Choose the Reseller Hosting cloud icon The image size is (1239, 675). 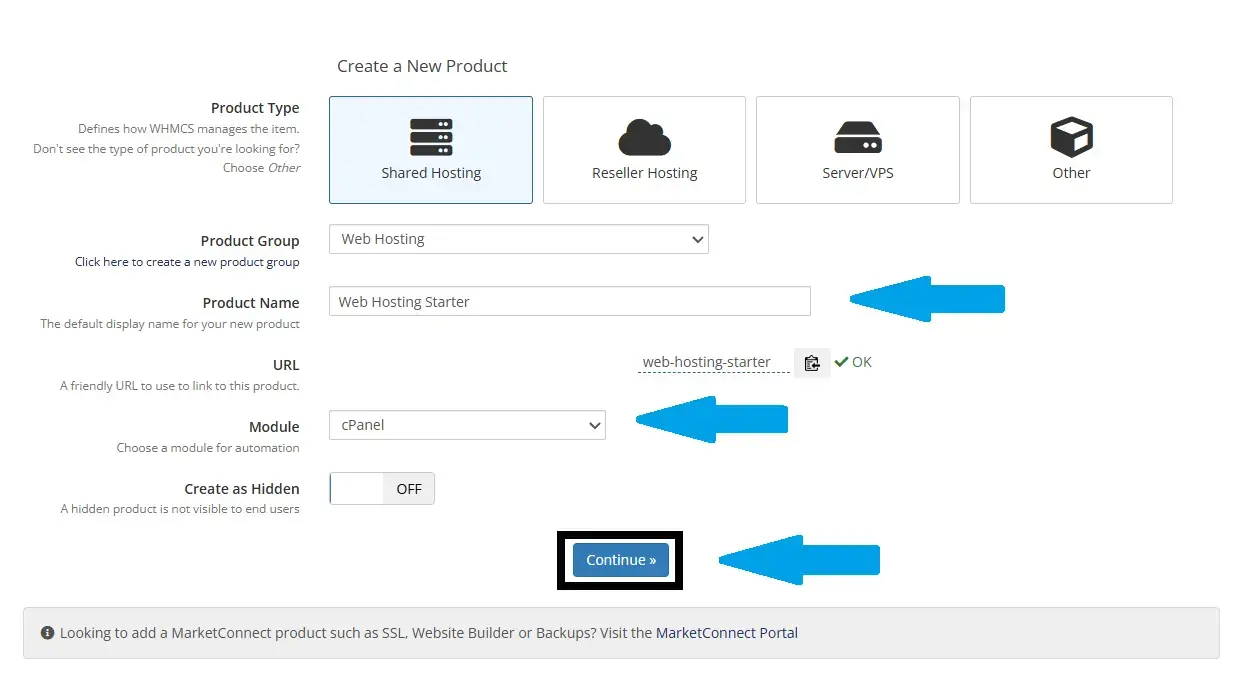644,137
